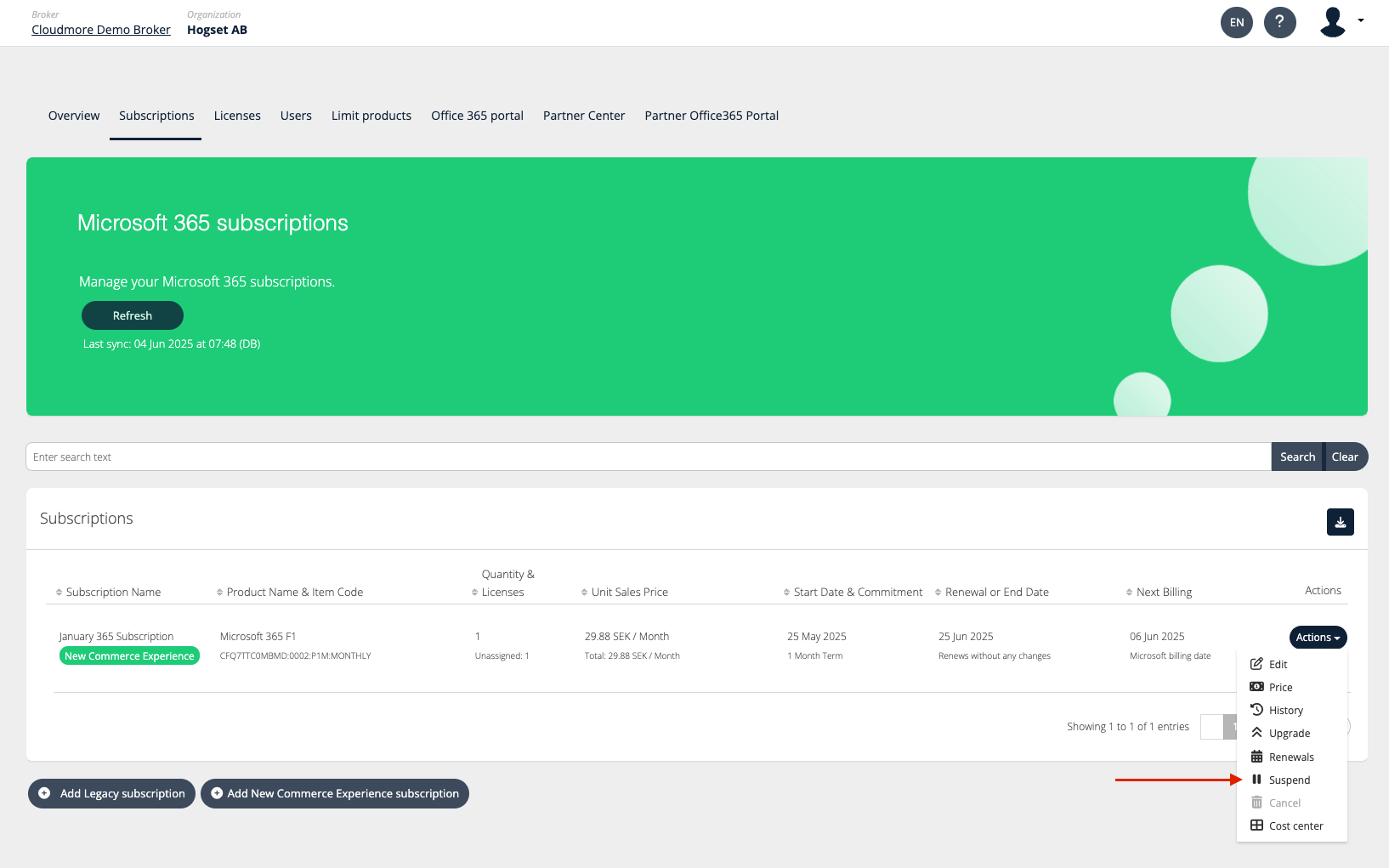This screenshot has height=868, width=1389.
Task: Click the Cost center grid icon
Action: click(1256, 825)
